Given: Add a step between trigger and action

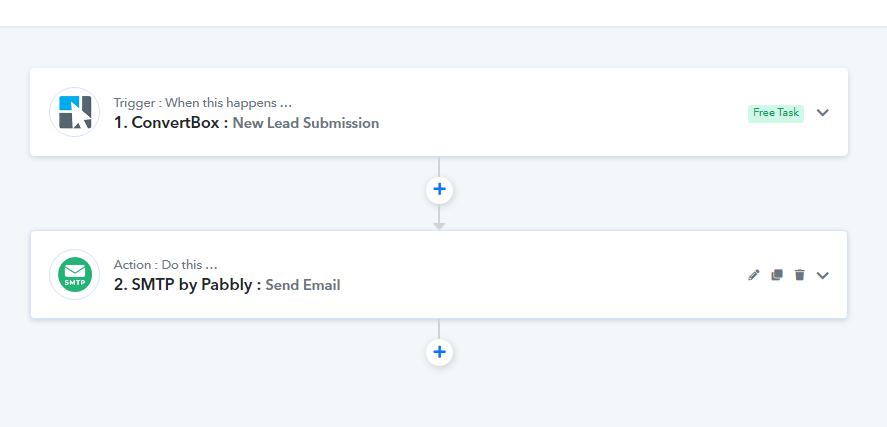Looking at the screenshot, I should click(x=440, y=189).
